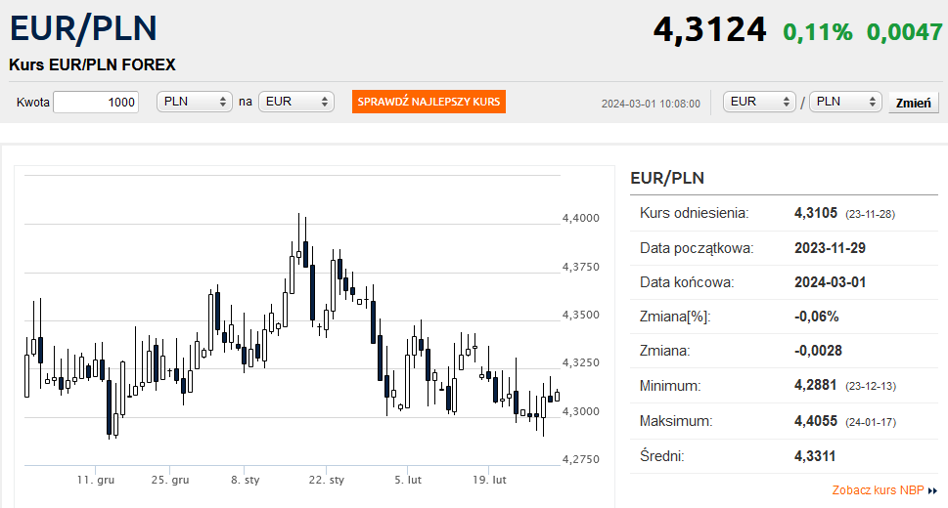
Task: Open the EUR base currency pair dropdown
Action: [759, 102]
